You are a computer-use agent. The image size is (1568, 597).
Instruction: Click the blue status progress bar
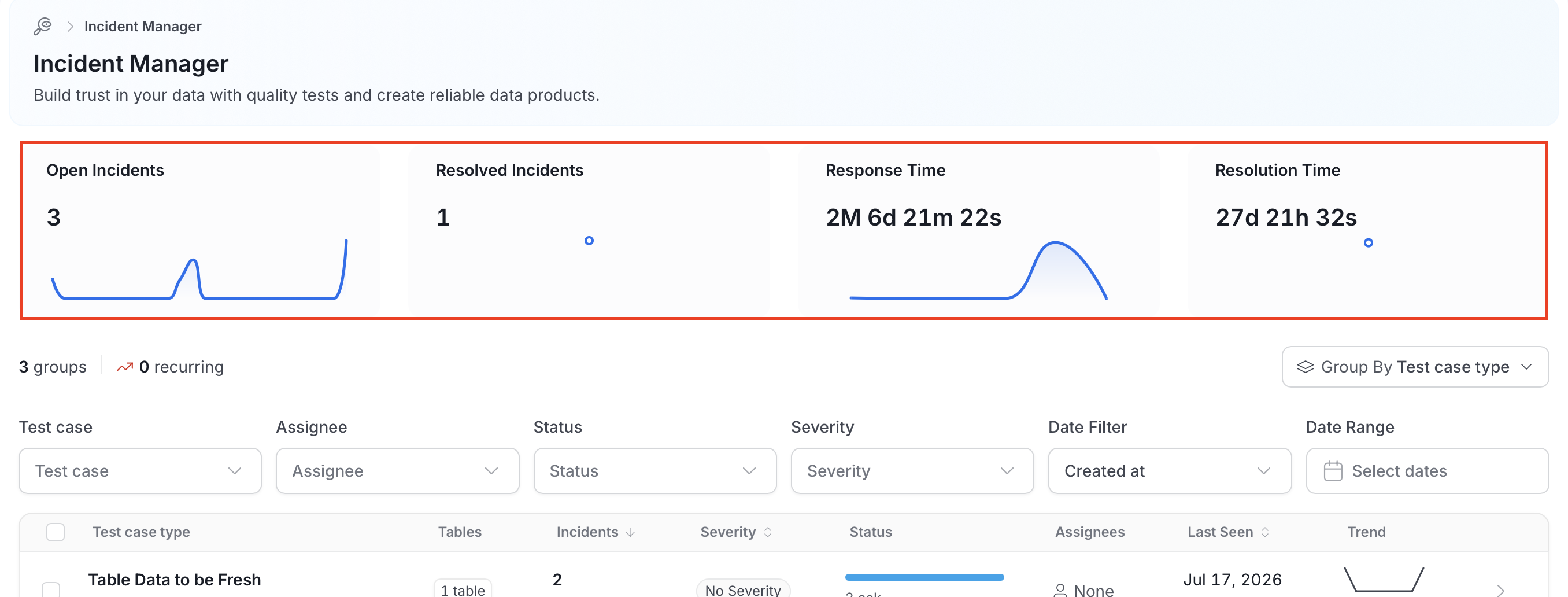[x=924, y=577]
